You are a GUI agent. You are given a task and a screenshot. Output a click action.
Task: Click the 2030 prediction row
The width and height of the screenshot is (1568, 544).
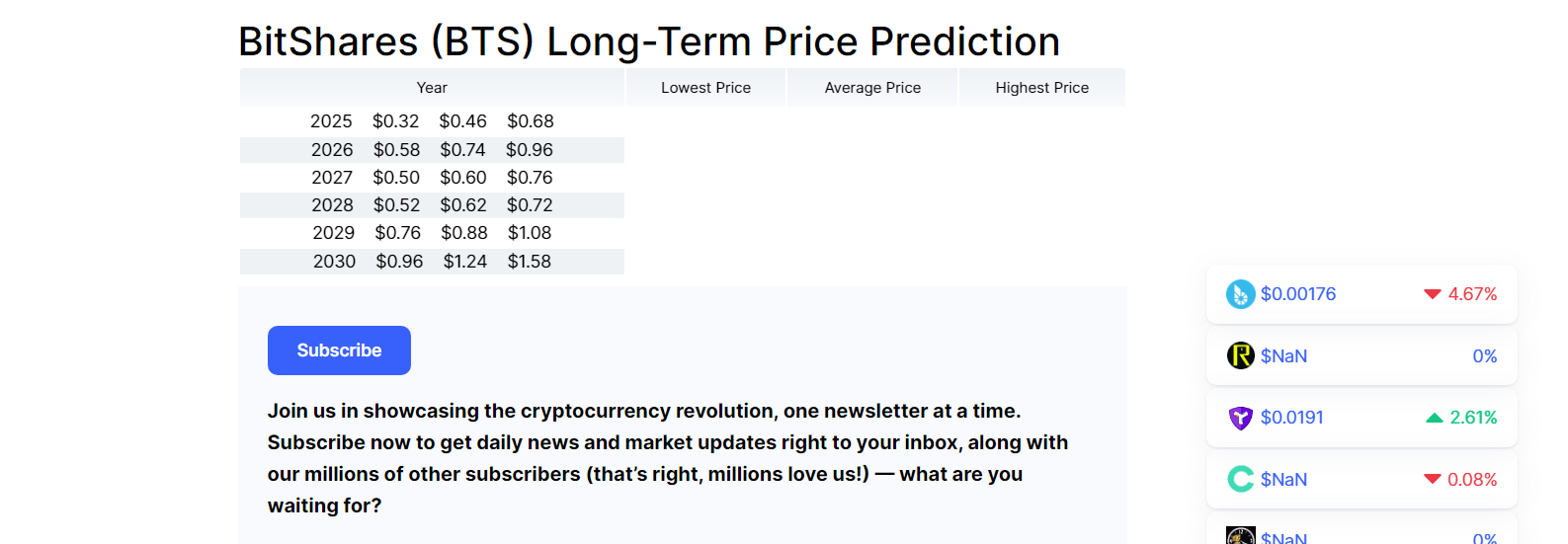[432, 262]
